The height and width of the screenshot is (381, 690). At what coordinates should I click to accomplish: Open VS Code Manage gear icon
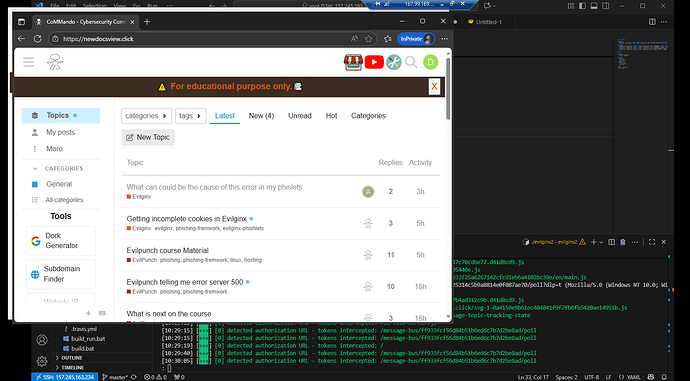tap(42, 362)
